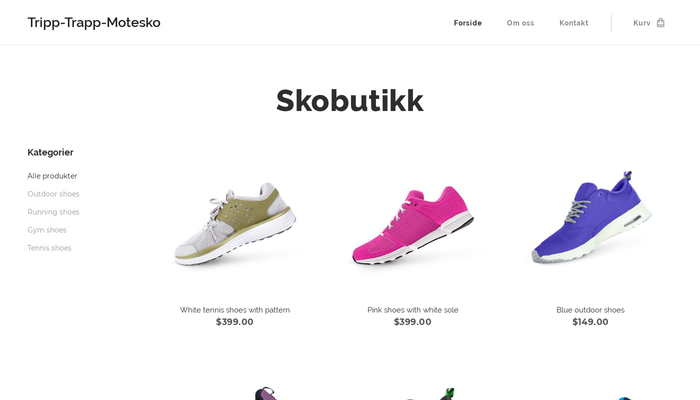This screenshot has width=700, height=400.
Task: Open the Om oss page
Action: click(520, 23)
